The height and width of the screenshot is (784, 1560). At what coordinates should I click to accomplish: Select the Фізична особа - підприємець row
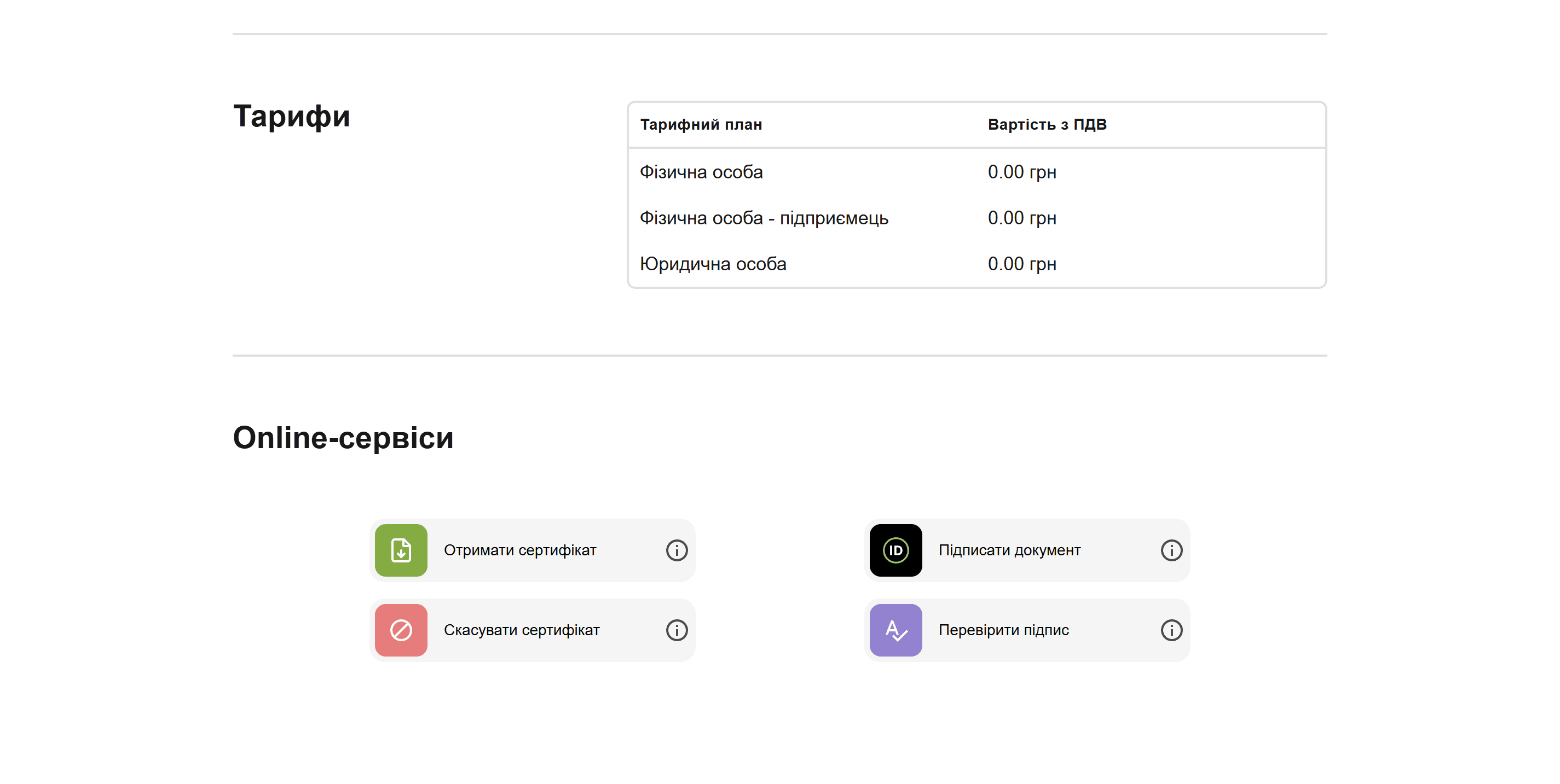click(x=764, y=218)
